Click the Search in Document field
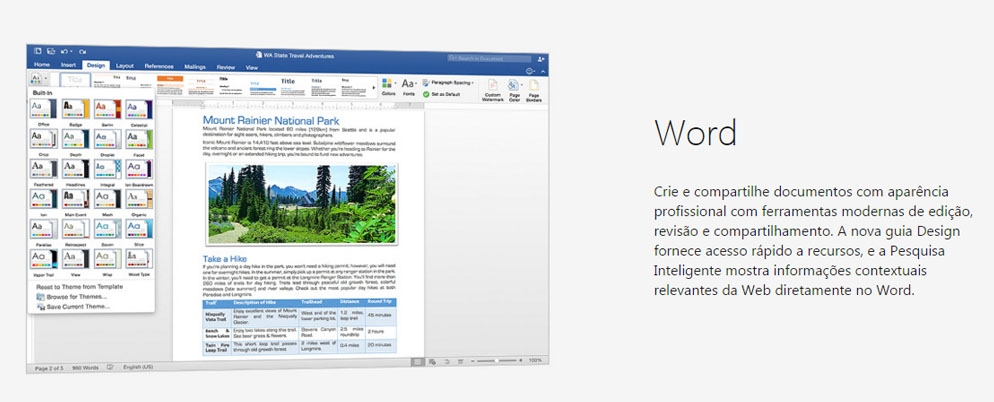The height and width of the screenshot is (402, 994). click(489, 58)
